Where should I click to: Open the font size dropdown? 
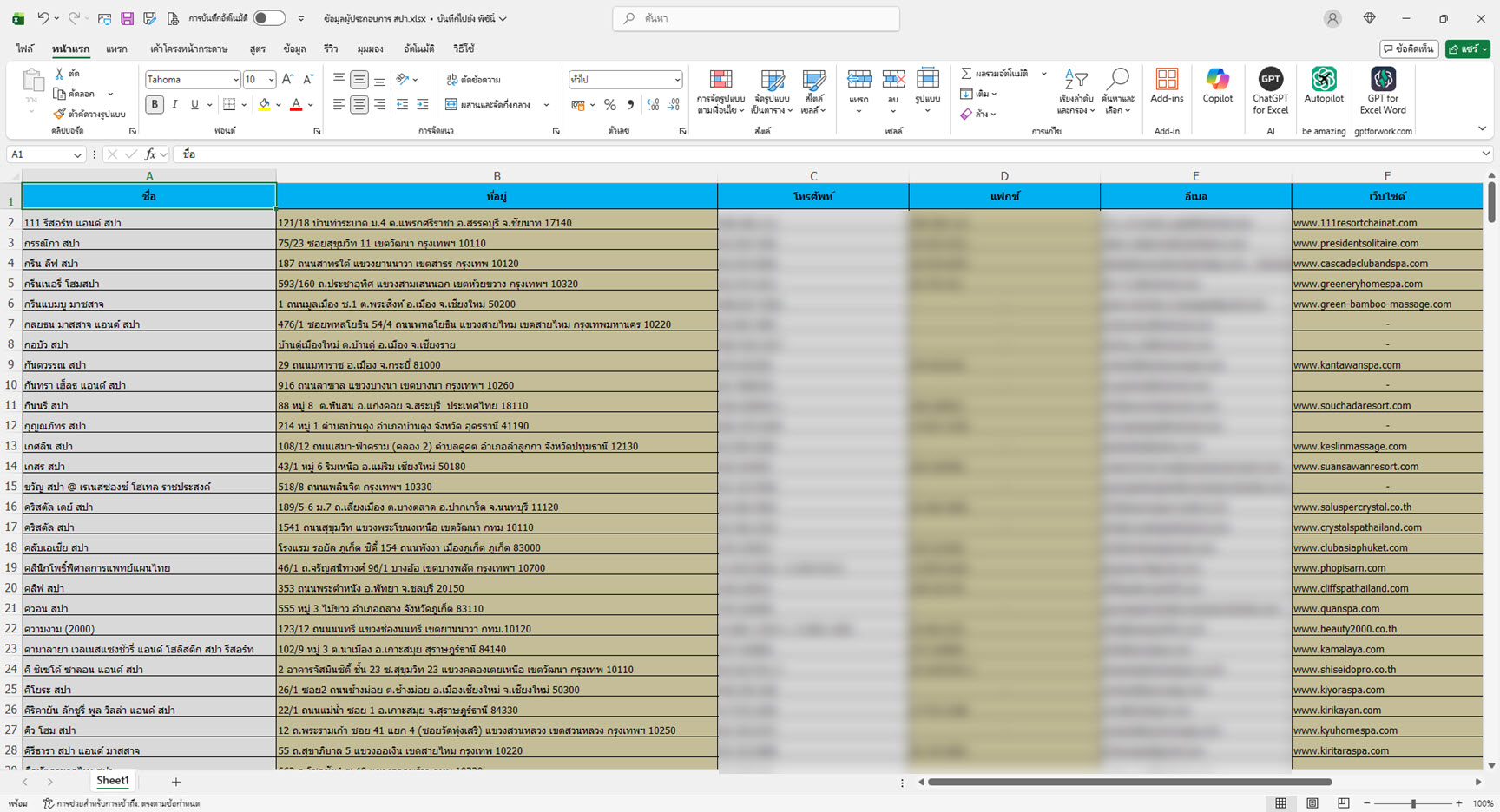click(x=271, y=80)
